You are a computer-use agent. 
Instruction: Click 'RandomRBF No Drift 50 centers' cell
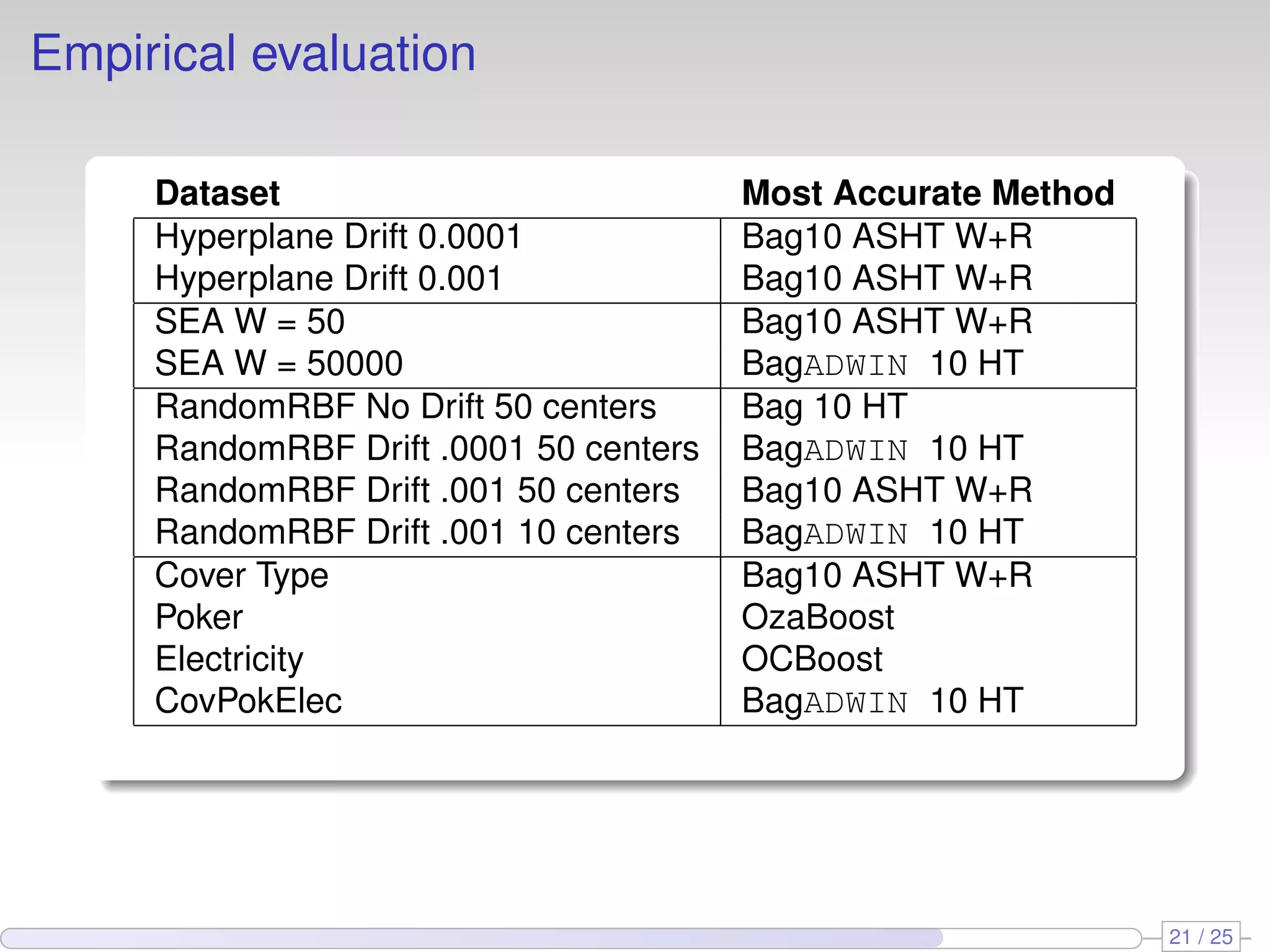tap(406, 407)
